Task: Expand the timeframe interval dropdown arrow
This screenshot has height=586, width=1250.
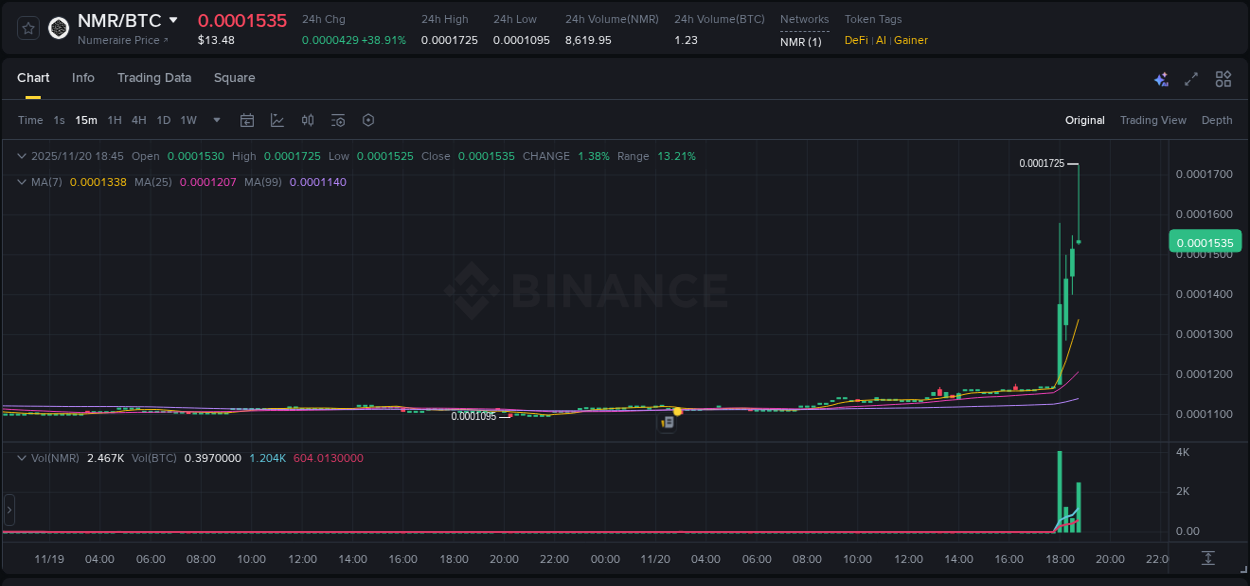Action: [x=215, y=120]
